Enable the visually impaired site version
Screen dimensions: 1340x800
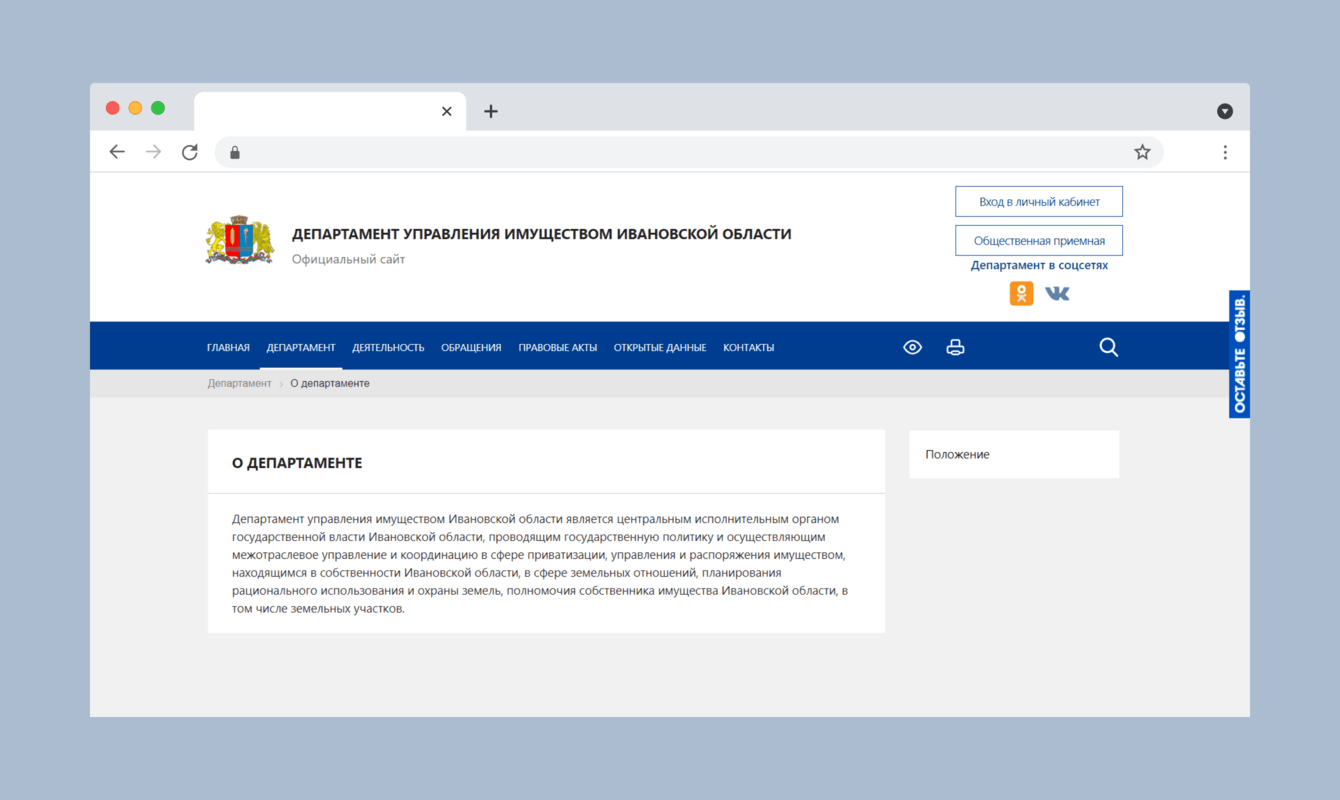pyautogui.click(x=912, y=347)
